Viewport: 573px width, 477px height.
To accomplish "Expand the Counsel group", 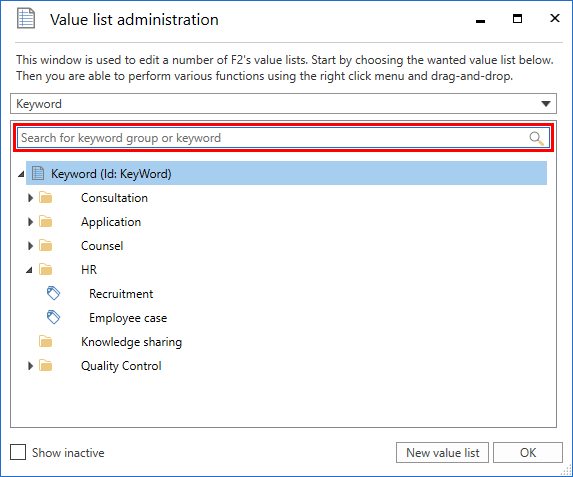I will point(30,246).
